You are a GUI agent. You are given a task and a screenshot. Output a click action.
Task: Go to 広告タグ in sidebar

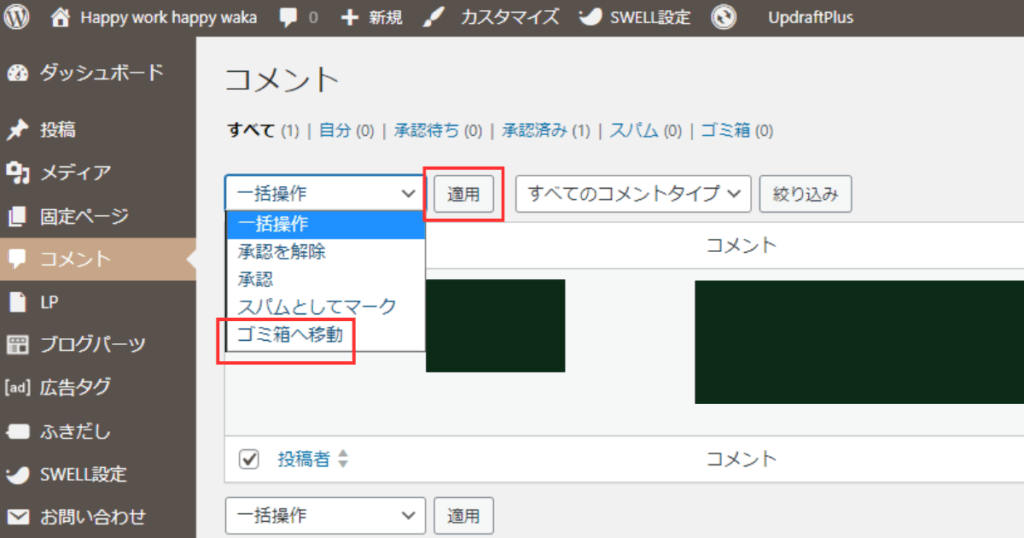pos(75,387)
